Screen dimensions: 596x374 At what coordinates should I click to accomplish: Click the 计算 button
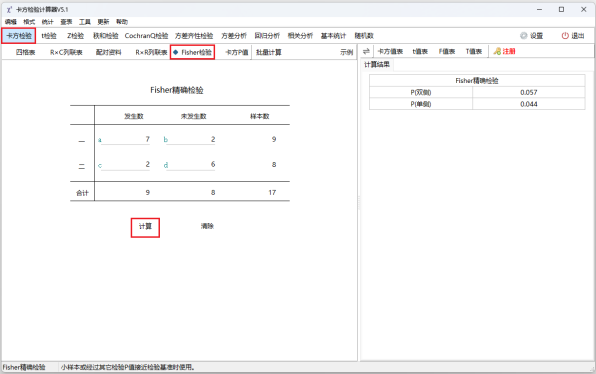point(145,227)
